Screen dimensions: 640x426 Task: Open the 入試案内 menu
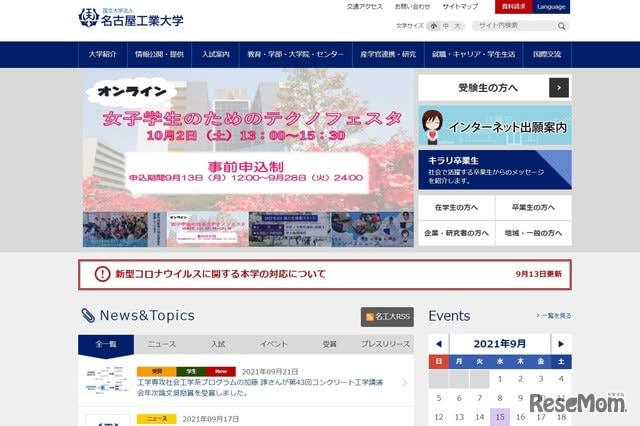(216, 54)
